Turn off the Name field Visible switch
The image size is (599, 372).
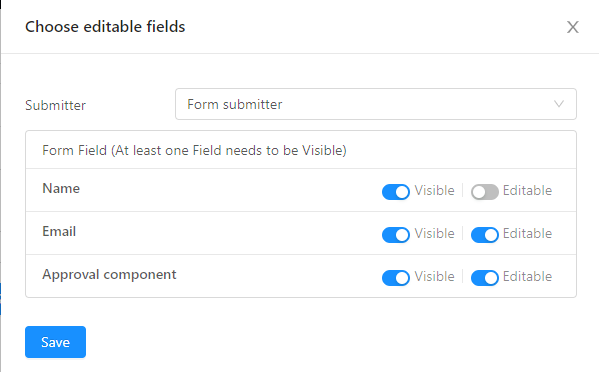396,192
